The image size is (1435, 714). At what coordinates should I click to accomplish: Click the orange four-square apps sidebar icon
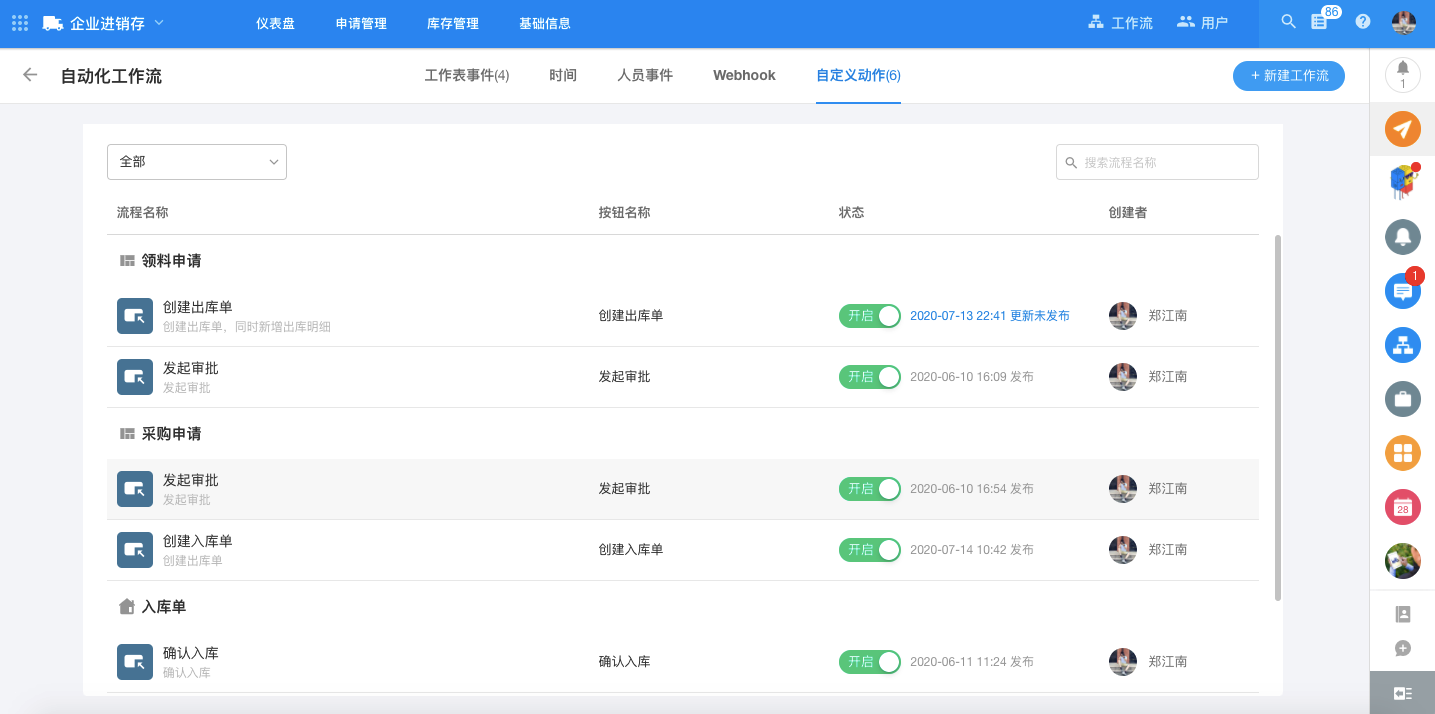point(1402,453)
